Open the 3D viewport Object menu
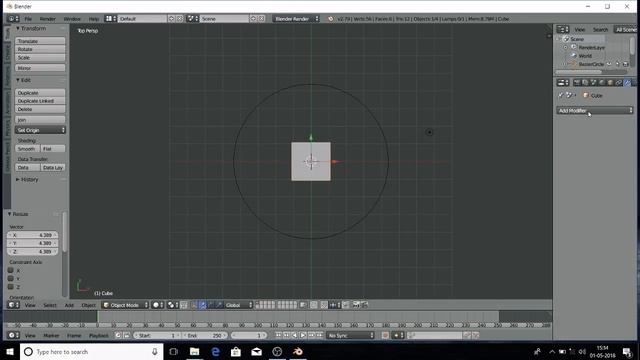 [x=88, y=305]
